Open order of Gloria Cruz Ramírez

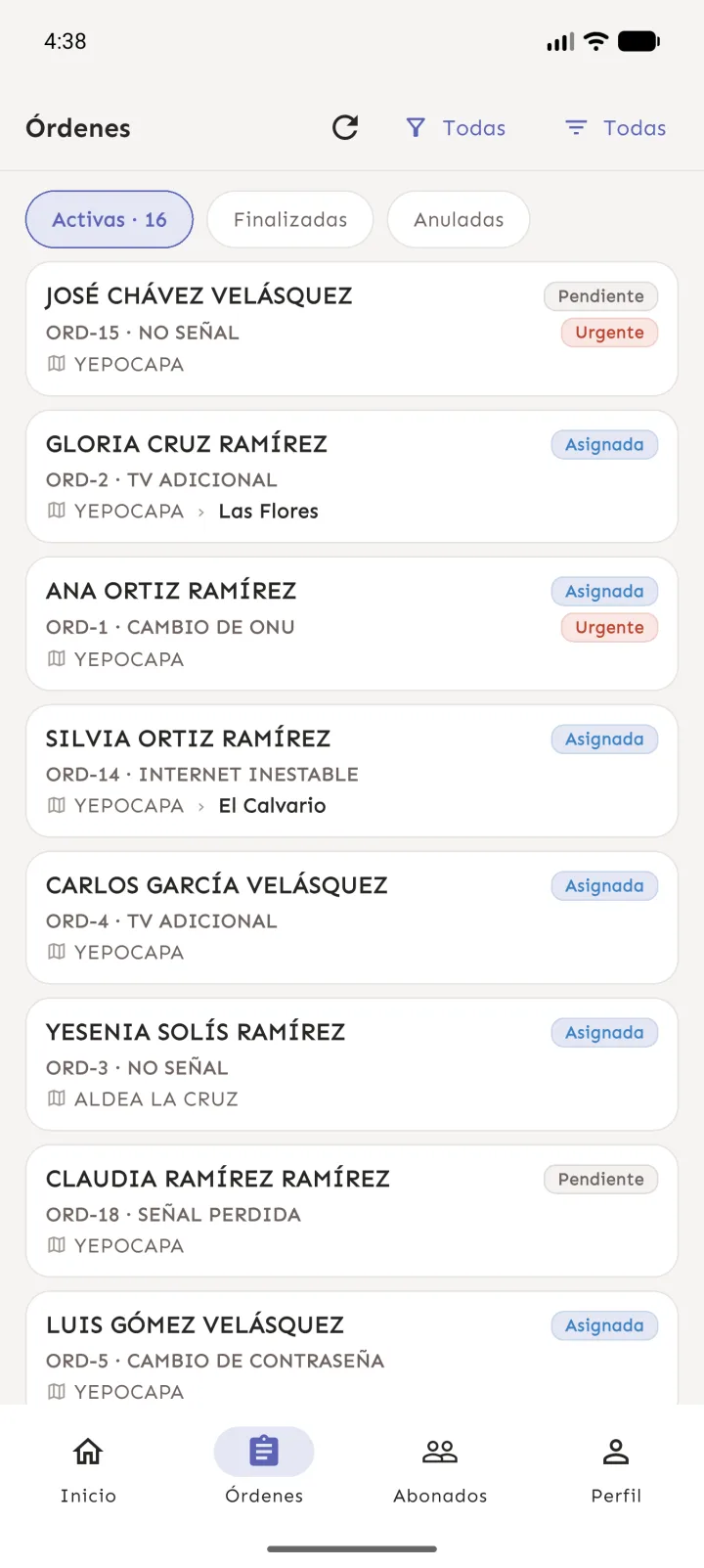point(352,476)
